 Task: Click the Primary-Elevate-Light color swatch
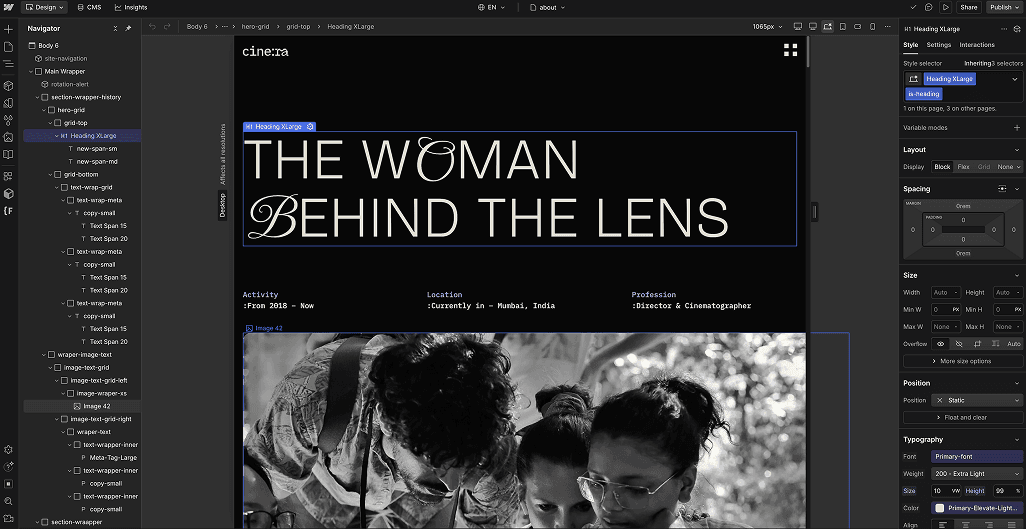(x=940, y=508)
